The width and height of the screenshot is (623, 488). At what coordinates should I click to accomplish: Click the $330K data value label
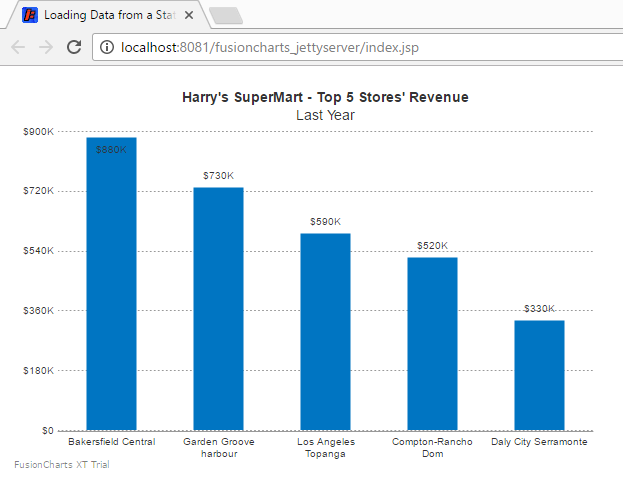[539, 309]
